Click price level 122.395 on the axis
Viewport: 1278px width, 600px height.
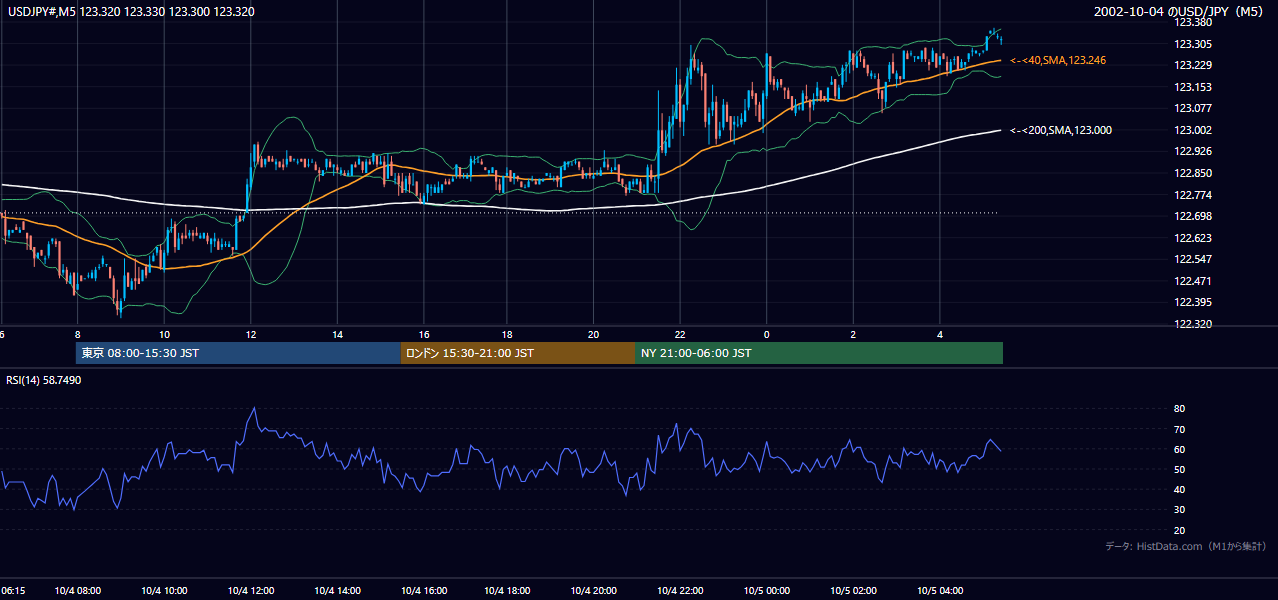pyautogui.click(x=1193, y=302)
